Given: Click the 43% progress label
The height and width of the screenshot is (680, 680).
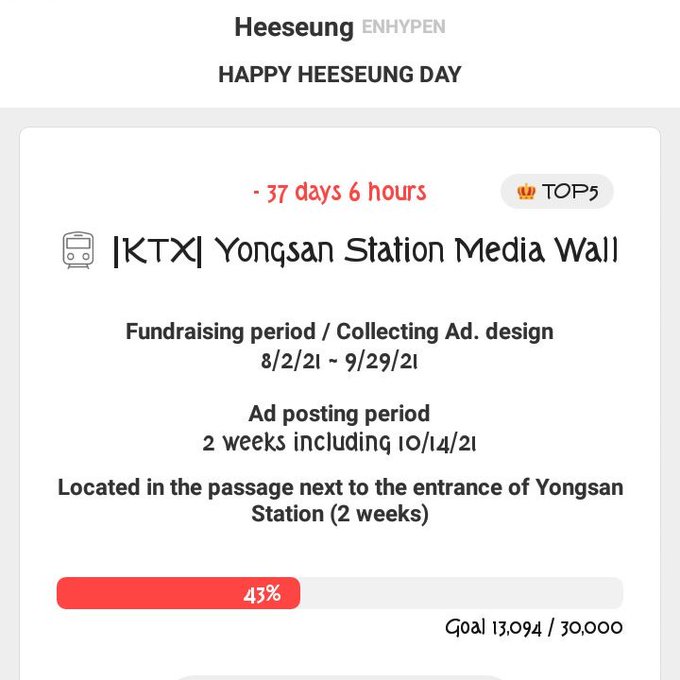Looking at the screenshot, I should (x=262, y=594).
